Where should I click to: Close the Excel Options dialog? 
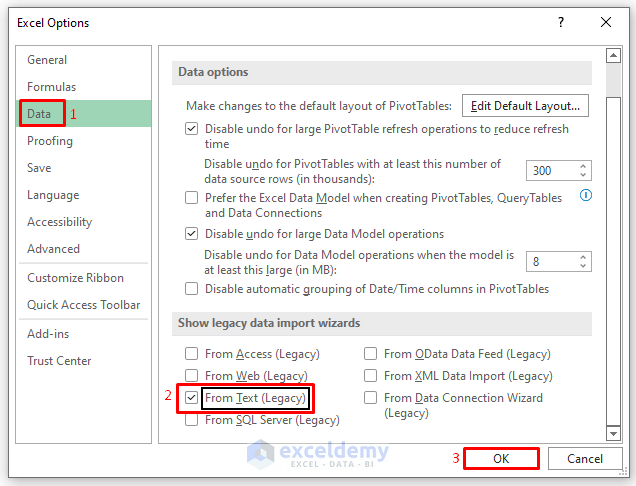coord(606,22)
